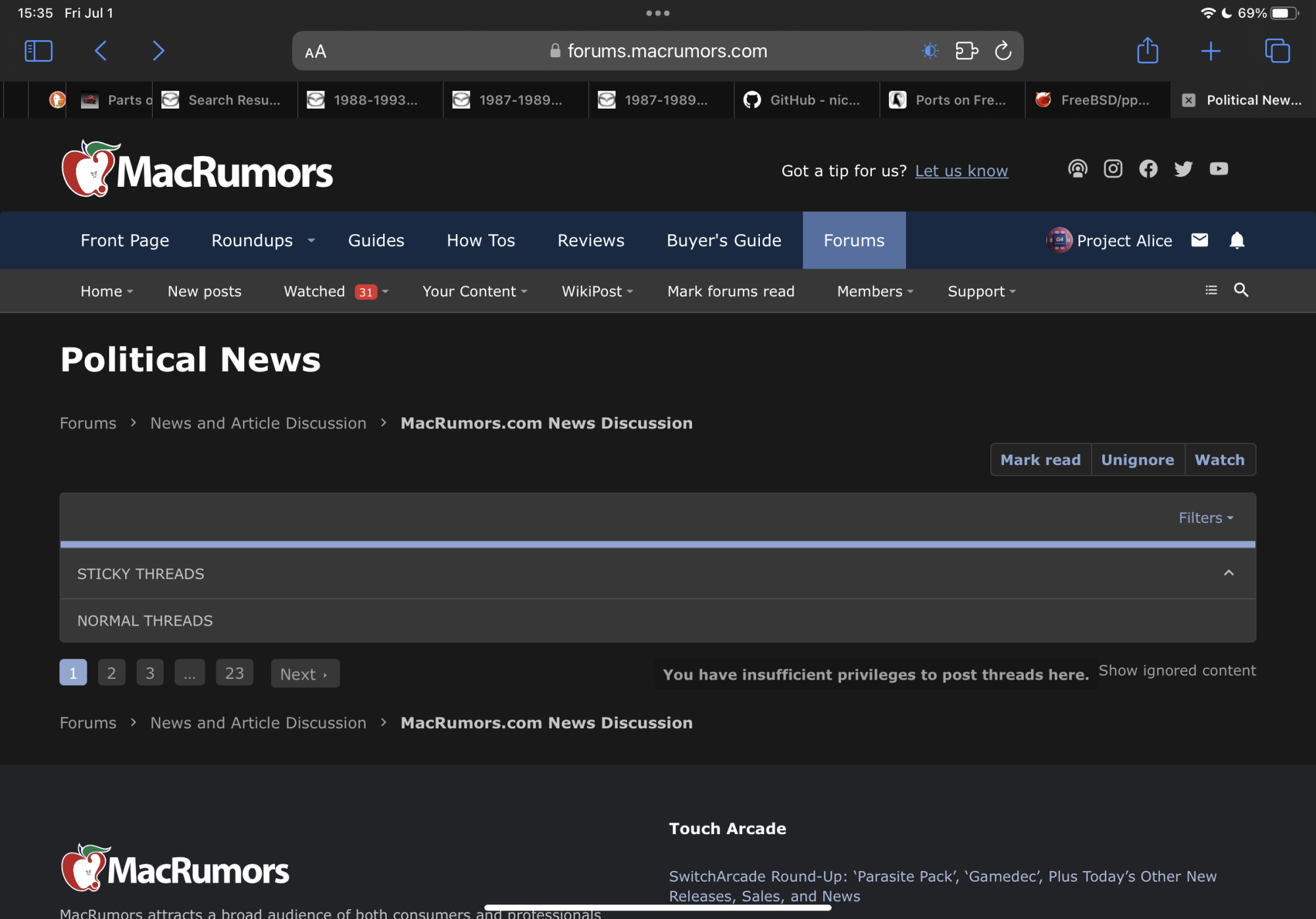Open the Filters dropdown
The image size is (1316, 919).
1205,518
